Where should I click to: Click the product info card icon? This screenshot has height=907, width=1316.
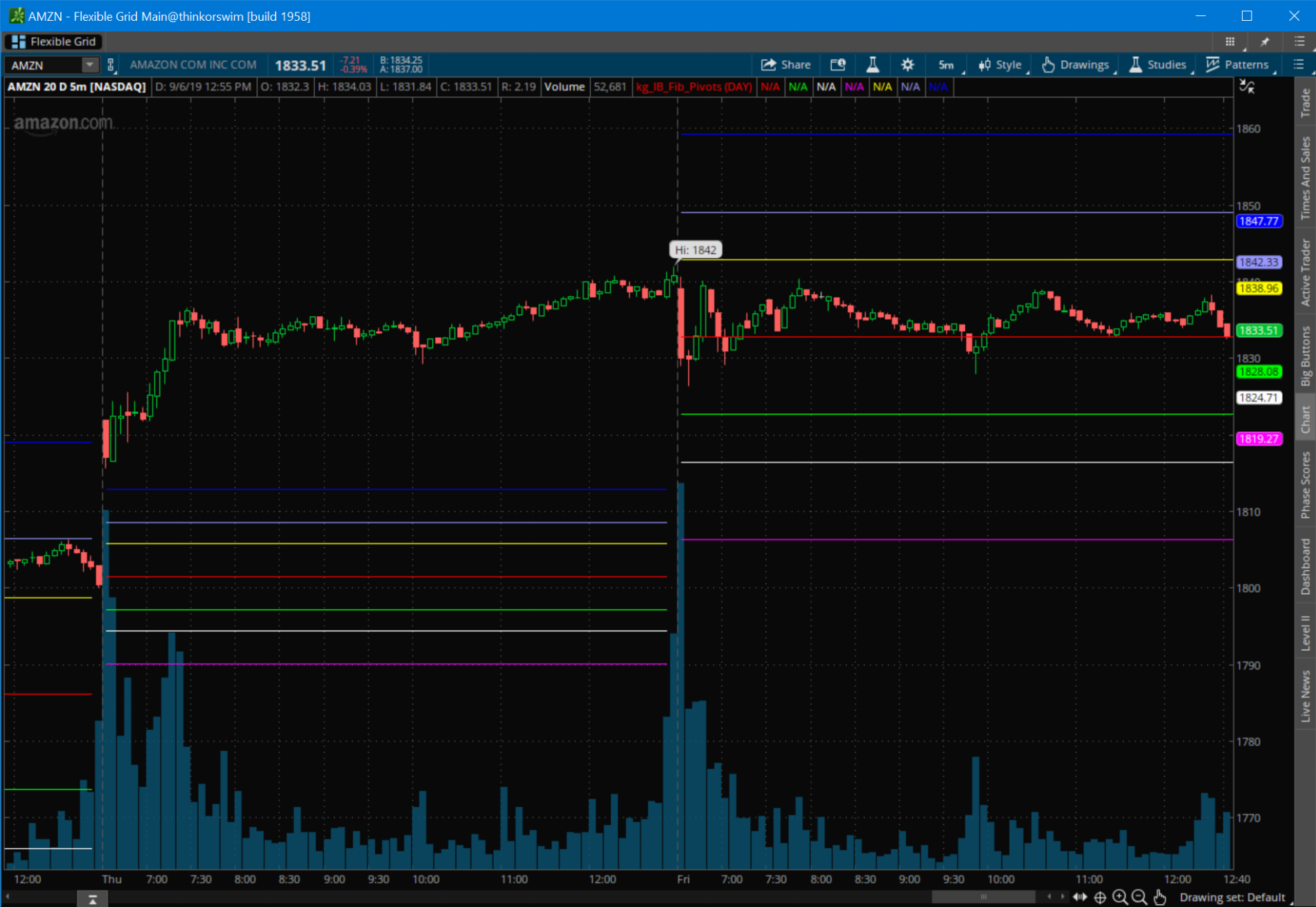838,65
